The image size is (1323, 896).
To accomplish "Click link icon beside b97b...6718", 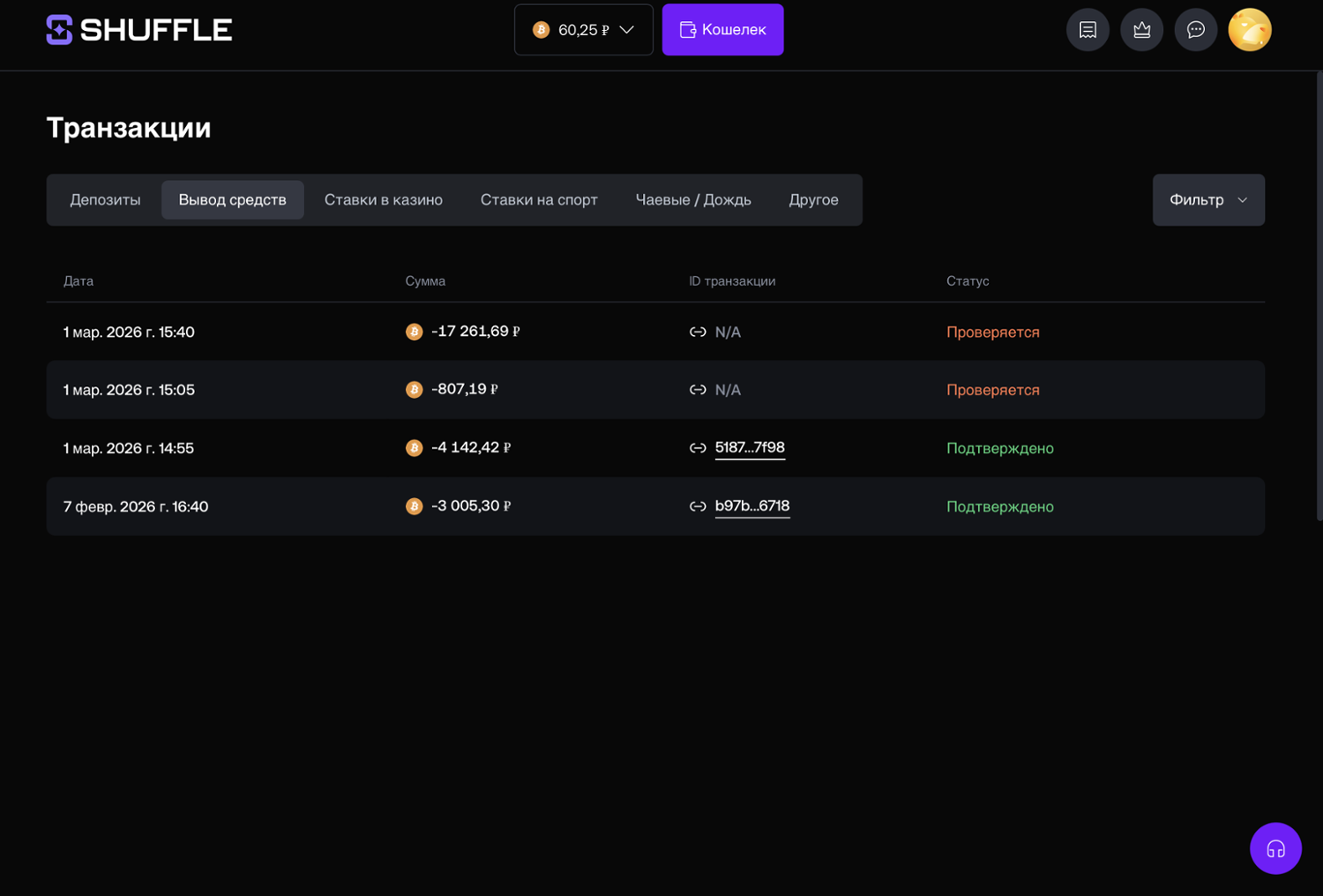I will click(698, 506).
